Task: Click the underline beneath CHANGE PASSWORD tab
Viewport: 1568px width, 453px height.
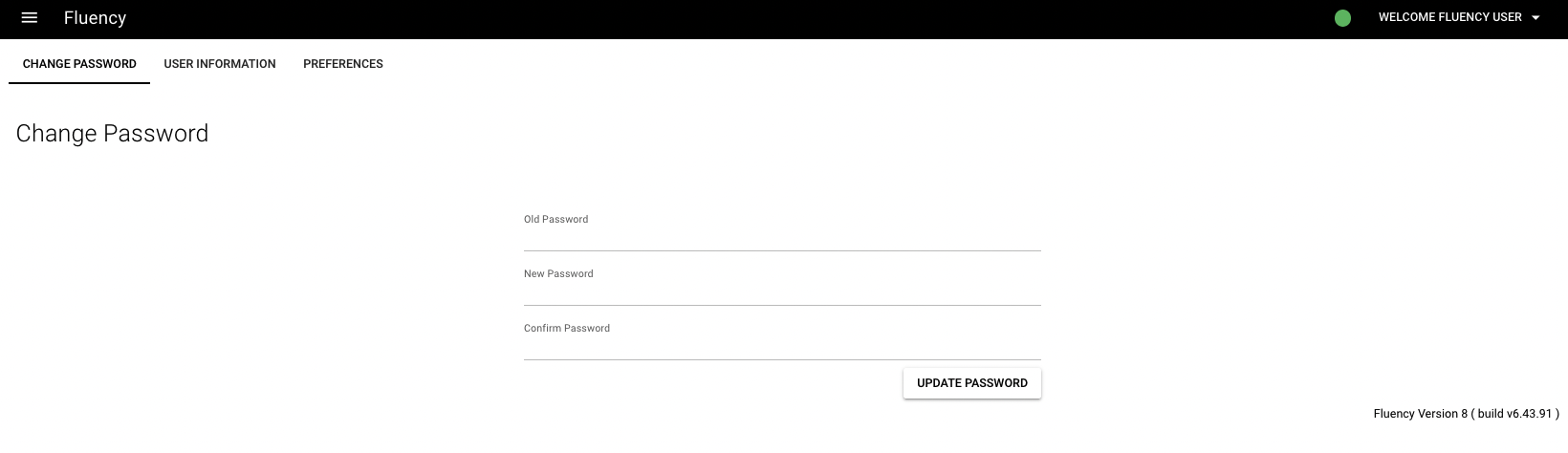Action: point(79,83)
